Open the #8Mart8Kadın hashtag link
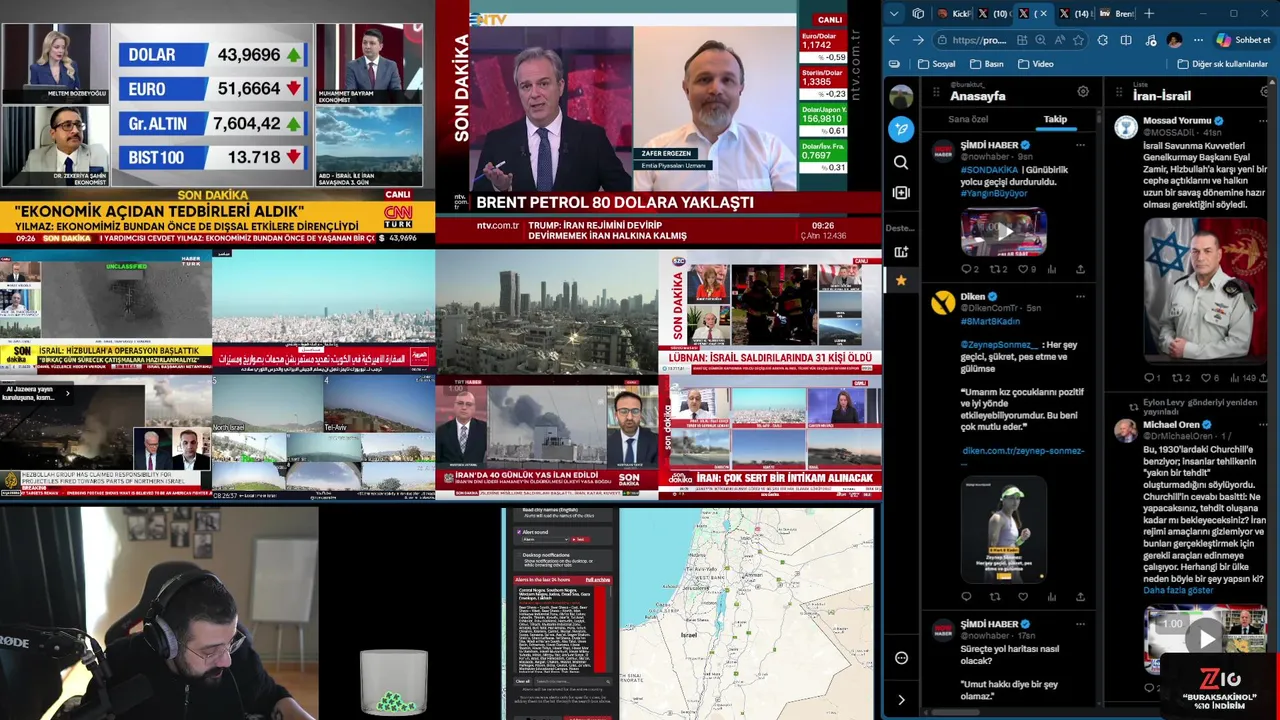Image resolution: width=1280 pixels, height=720 pixels. pos(990,321)
